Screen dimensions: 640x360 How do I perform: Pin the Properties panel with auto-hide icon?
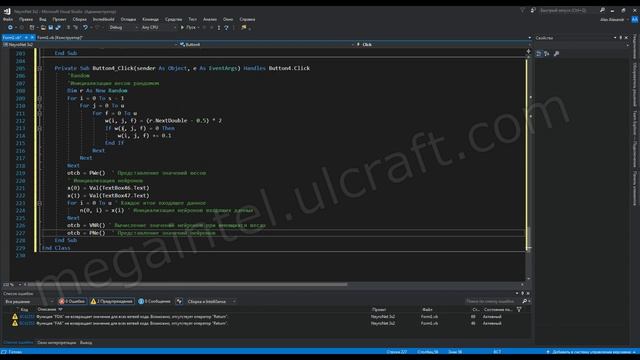coord(621,38)
